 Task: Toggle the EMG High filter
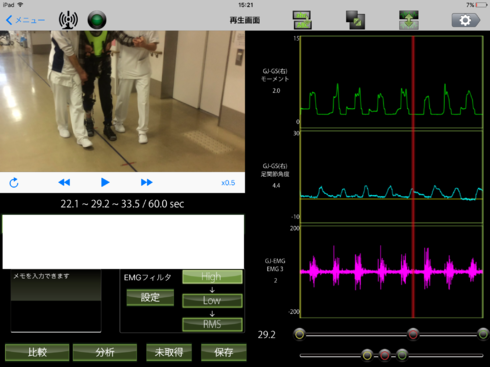[212, 277]
